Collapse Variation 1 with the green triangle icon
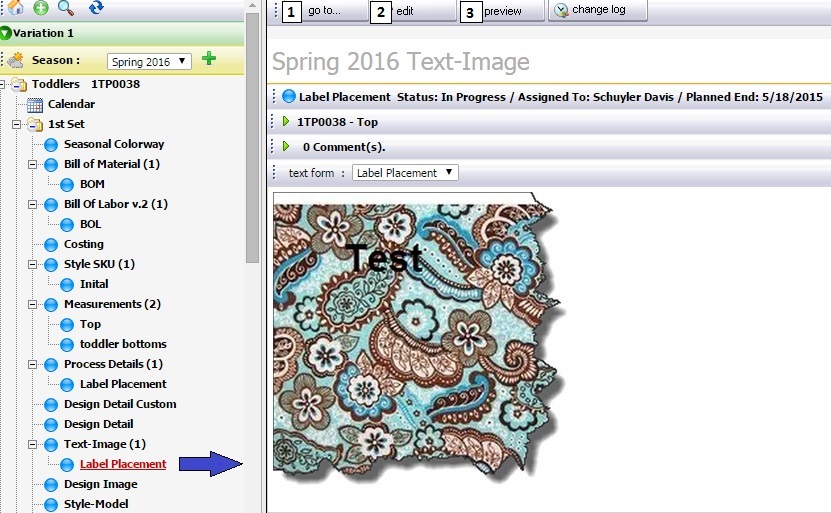This screenshot has height=513, width=831. (5, 33)
